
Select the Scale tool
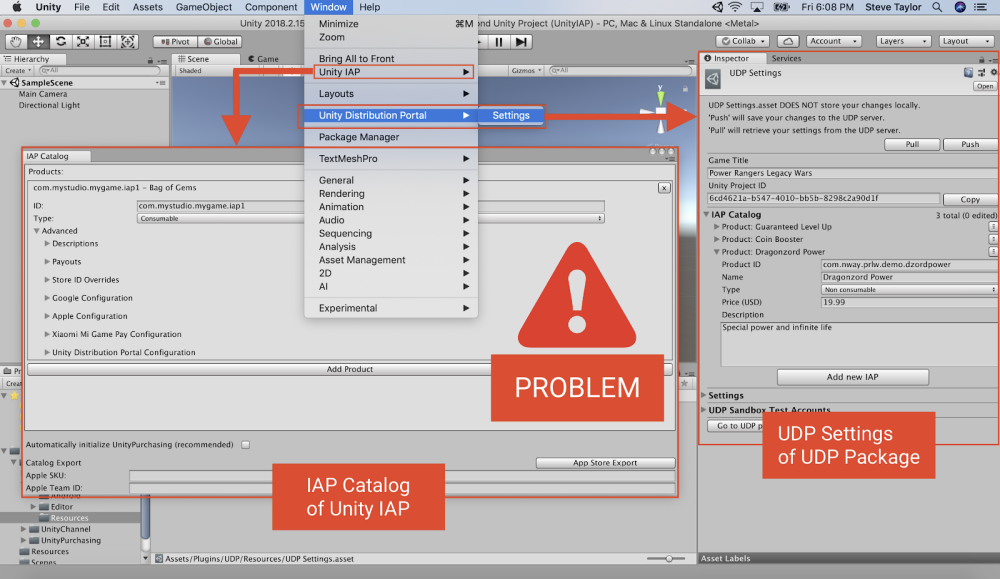(83, 41)
